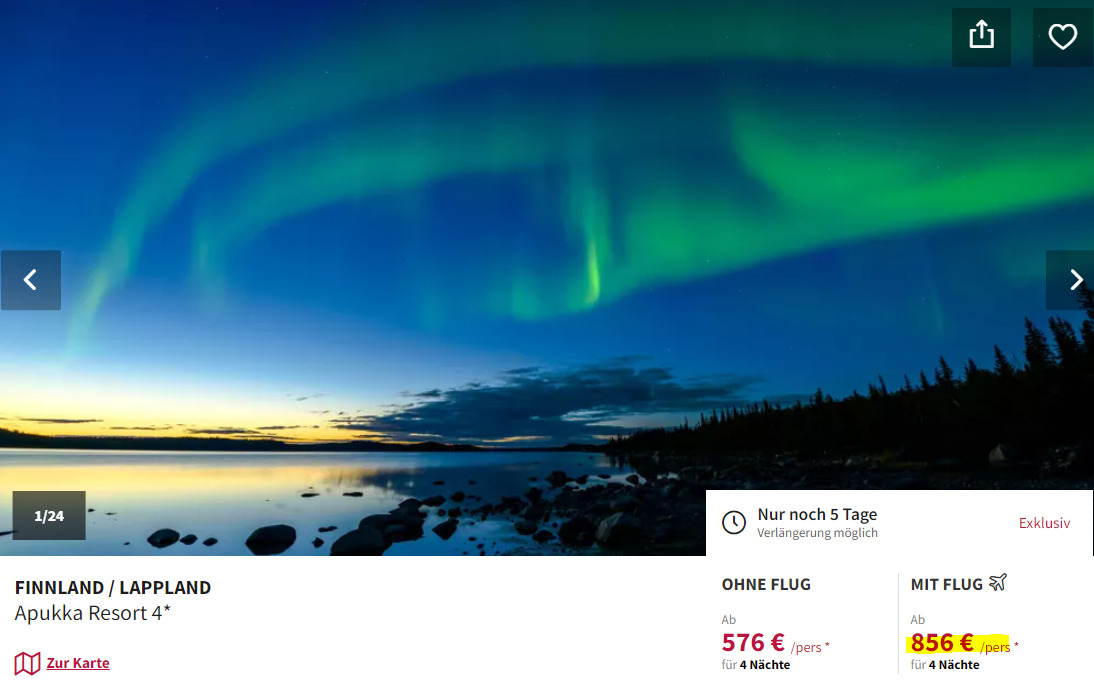Click the airplane icon next to Mit Flug
This screenshot has height=686, width=1094.
coord(998,582)
